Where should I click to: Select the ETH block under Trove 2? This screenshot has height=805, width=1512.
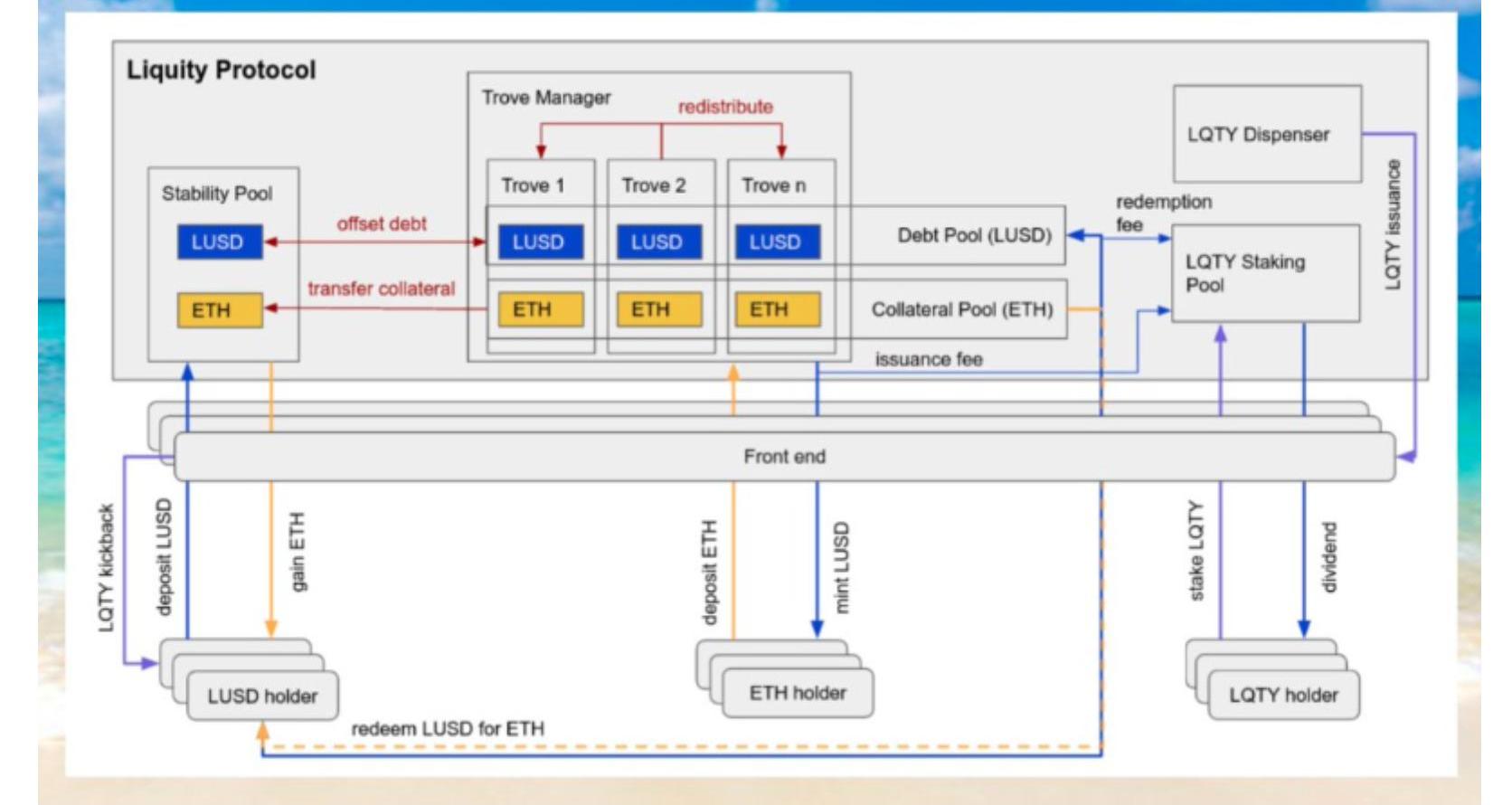[657, 309]
